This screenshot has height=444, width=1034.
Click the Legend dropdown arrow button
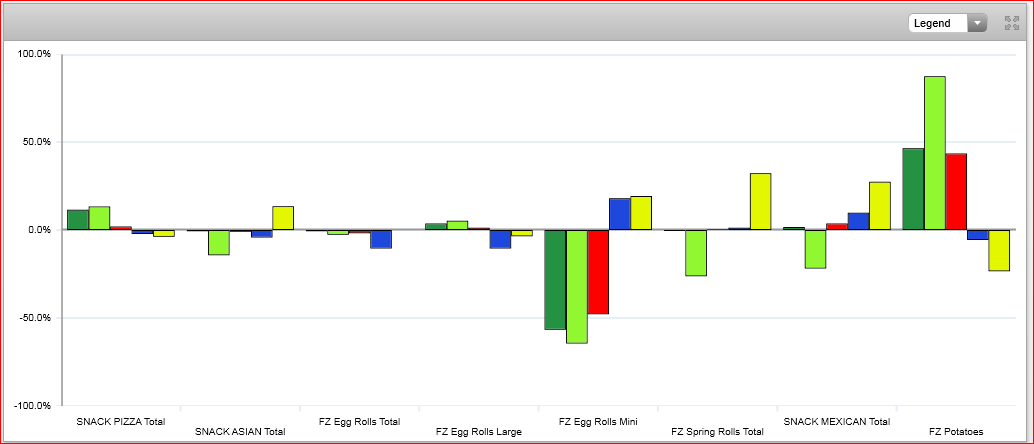(977, 23)
